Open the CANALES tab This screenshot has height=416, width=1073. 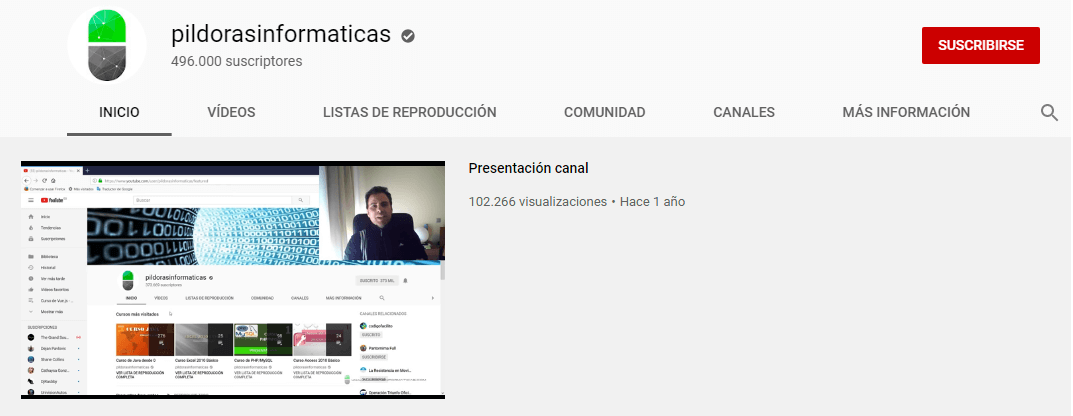tap(744, 112)
